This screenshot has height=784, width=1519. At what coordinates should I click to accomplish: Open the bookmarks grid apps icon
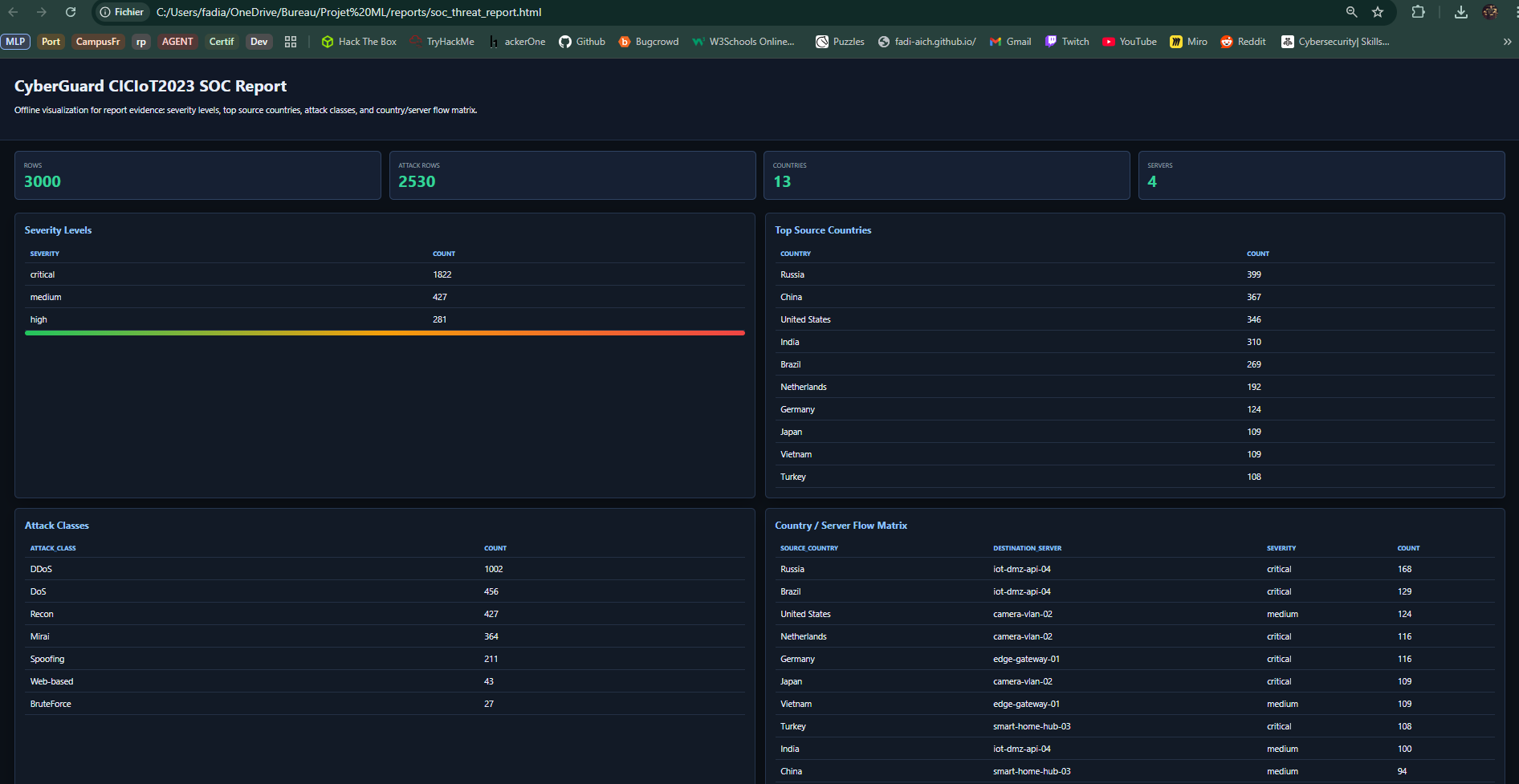291,42
